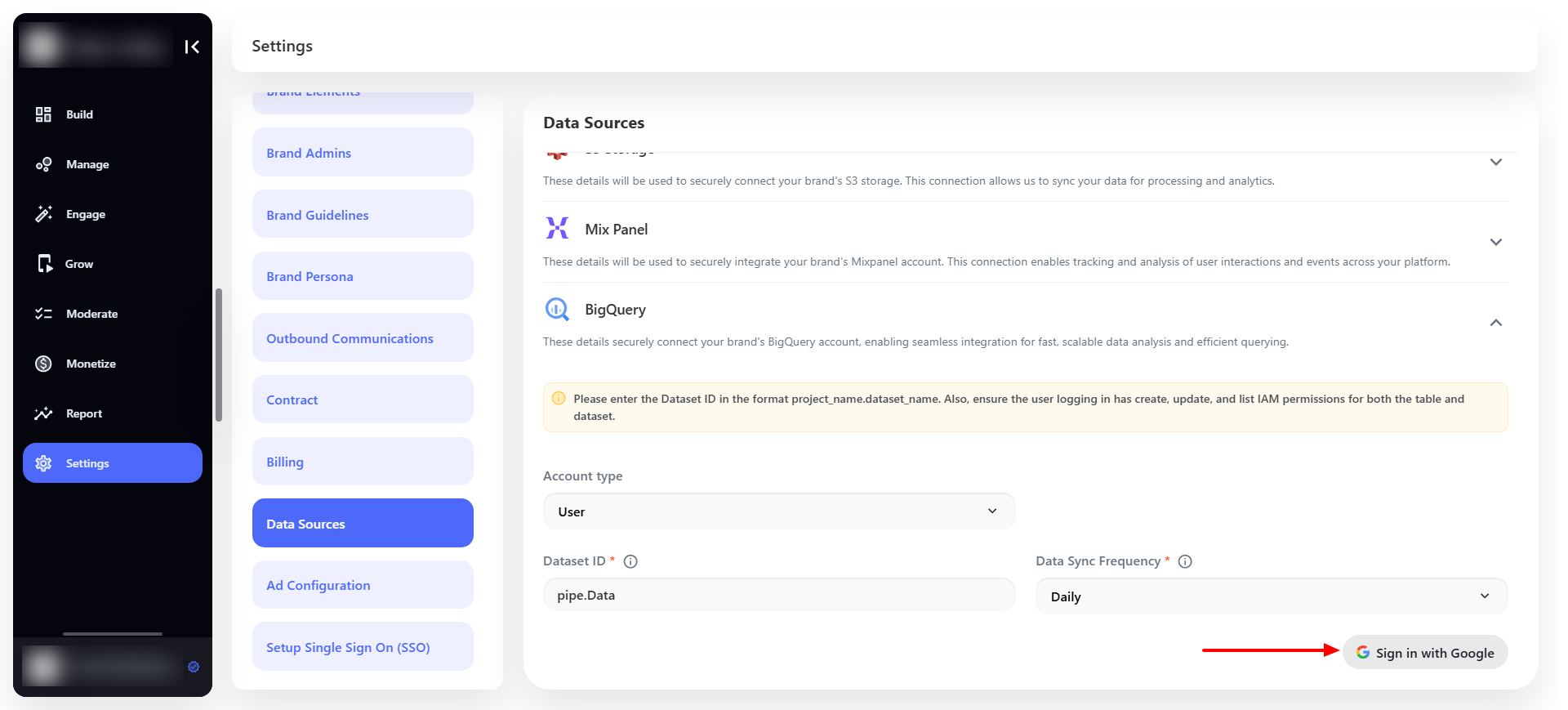This screenshot has height=710, width=1568.
Task: Click the BigQuery heading text
Action: click(615, 310)
